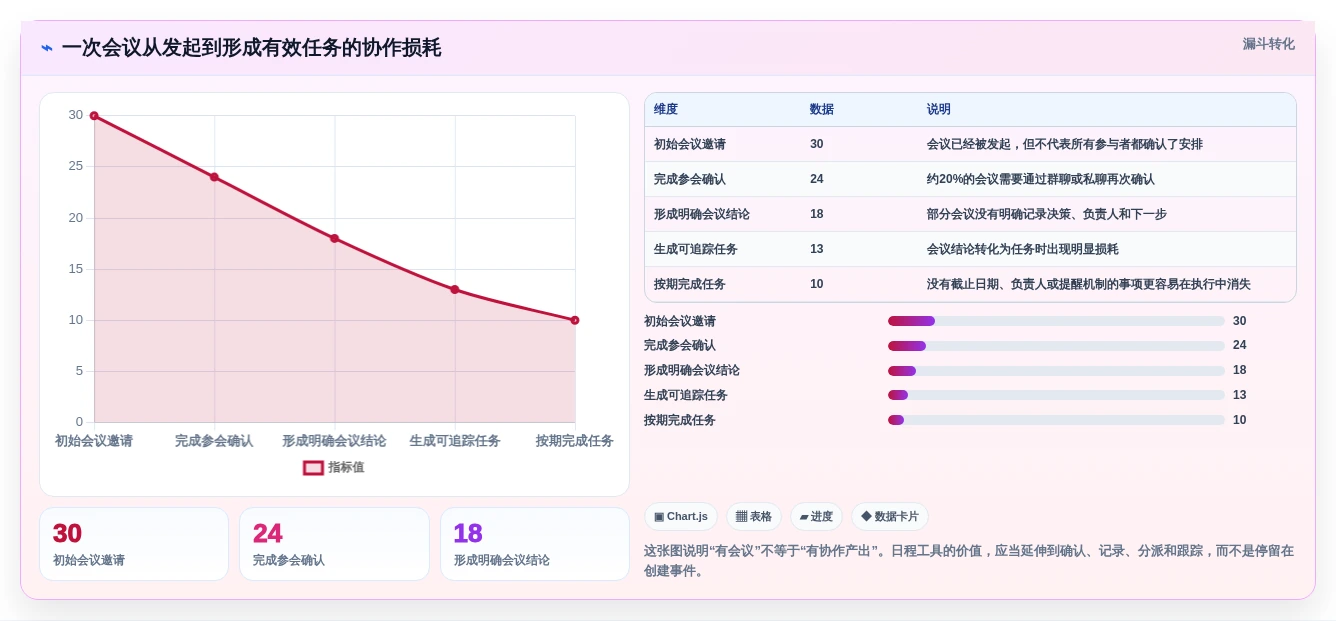Click the 30 初始会议邀请 stat card
Viewport: 1336px width, 621px height.
[x=134, y=544]
